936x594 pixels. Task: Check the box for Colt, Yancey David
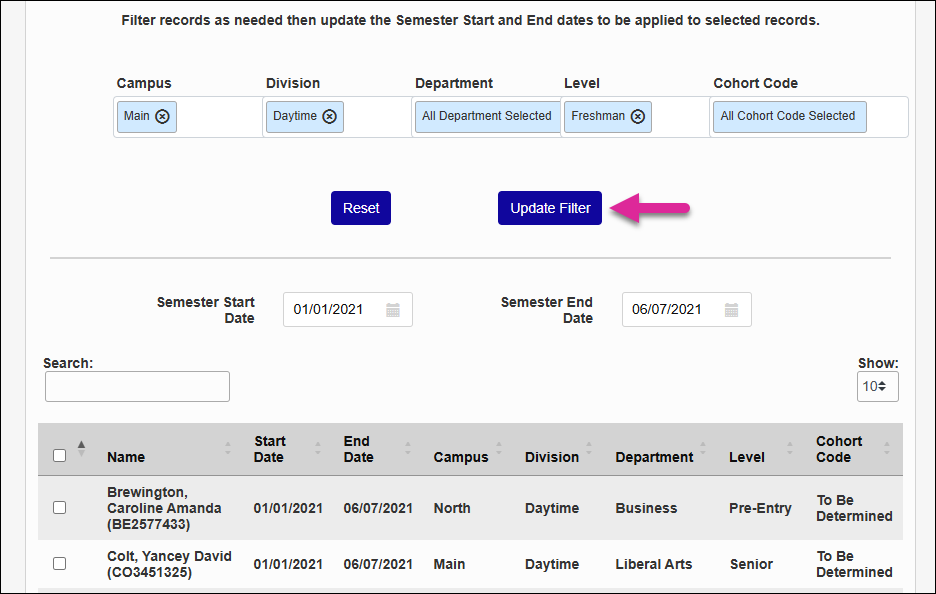pos(60,564)
